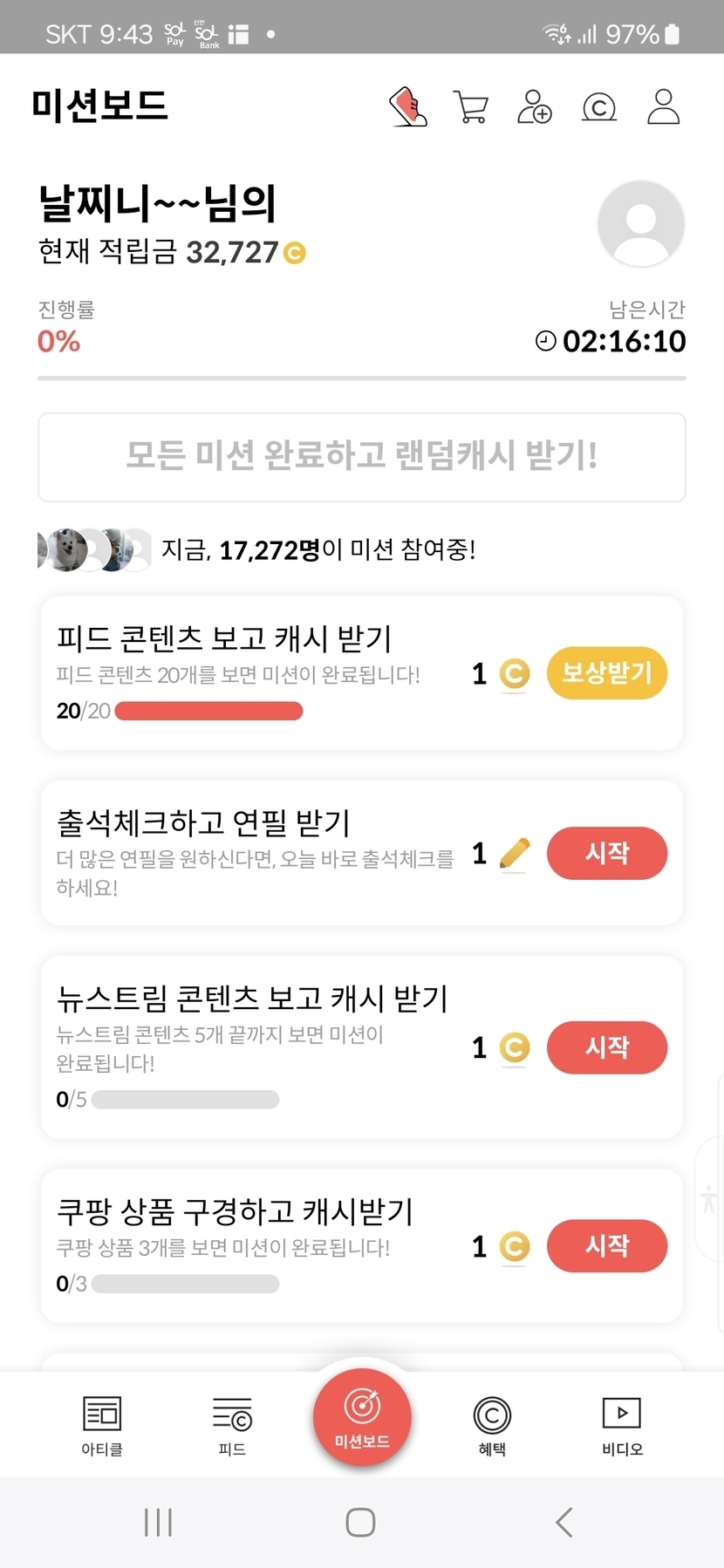Open the cash coin icon in header
Screen dimensions: 724x1568
599,107
